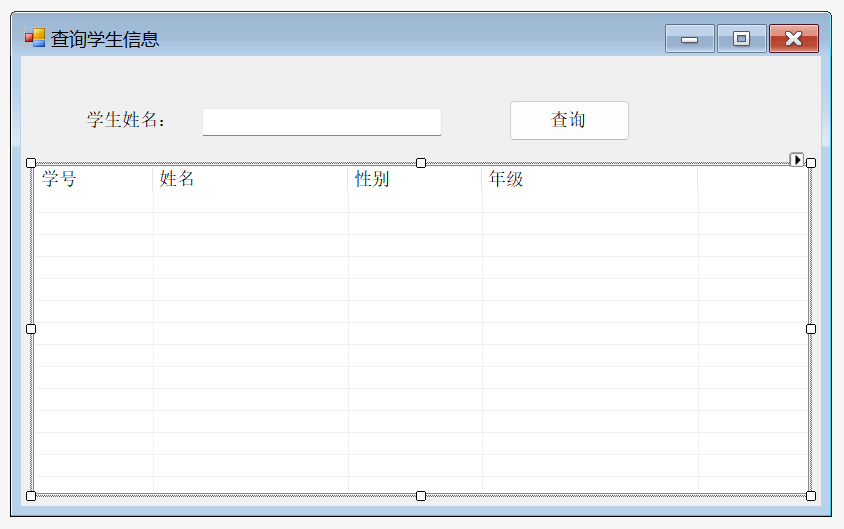Click the middle-left resize handle of list
Image resolution: width=844 pixels, height=529 pixels.
click(31, 329)
